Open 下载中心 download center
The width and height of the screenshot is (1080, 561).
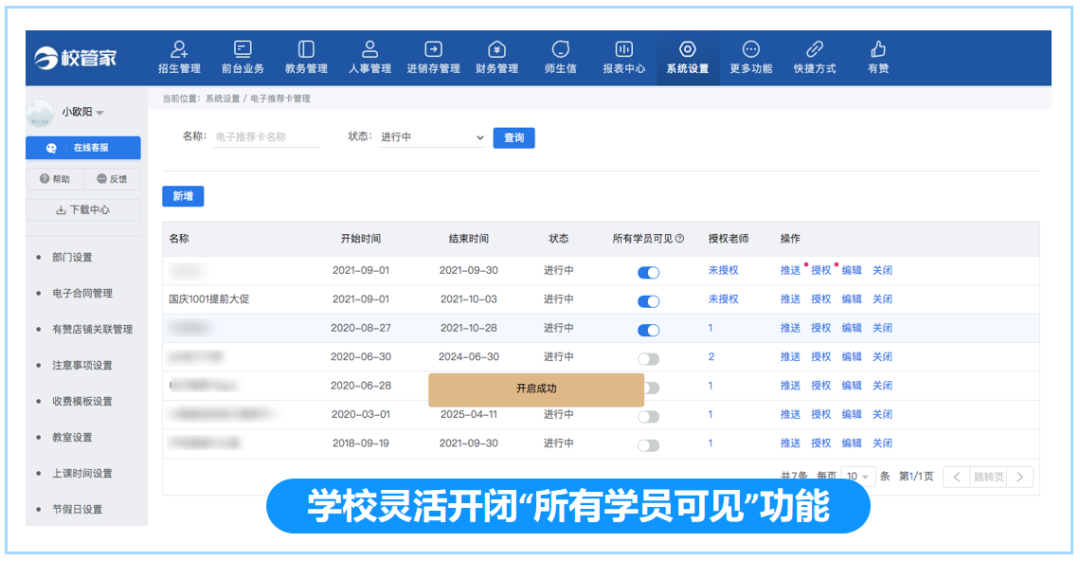(83, 210)
